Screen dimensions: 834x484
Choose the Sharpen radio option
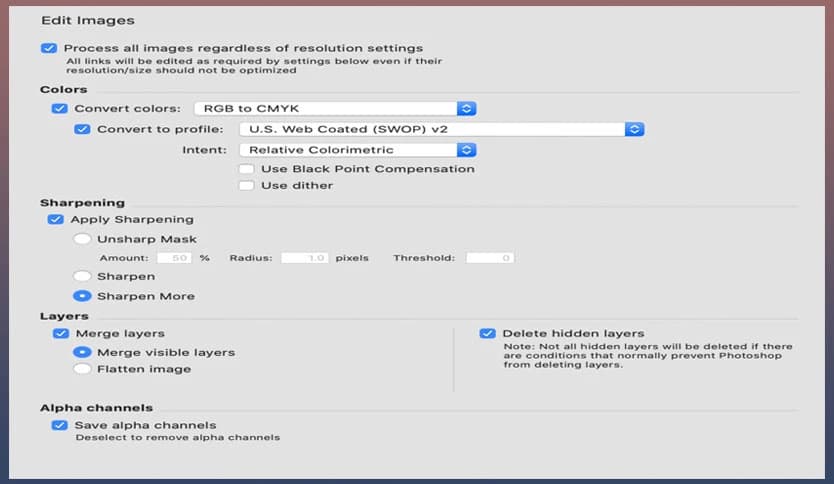pyautogui.click(x=82, y=276)
